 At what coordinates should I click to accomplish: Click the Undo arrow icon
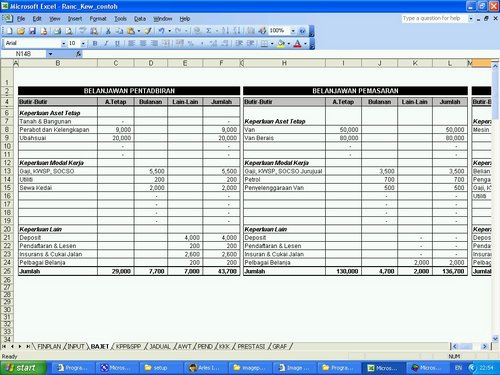coord(162,31)
